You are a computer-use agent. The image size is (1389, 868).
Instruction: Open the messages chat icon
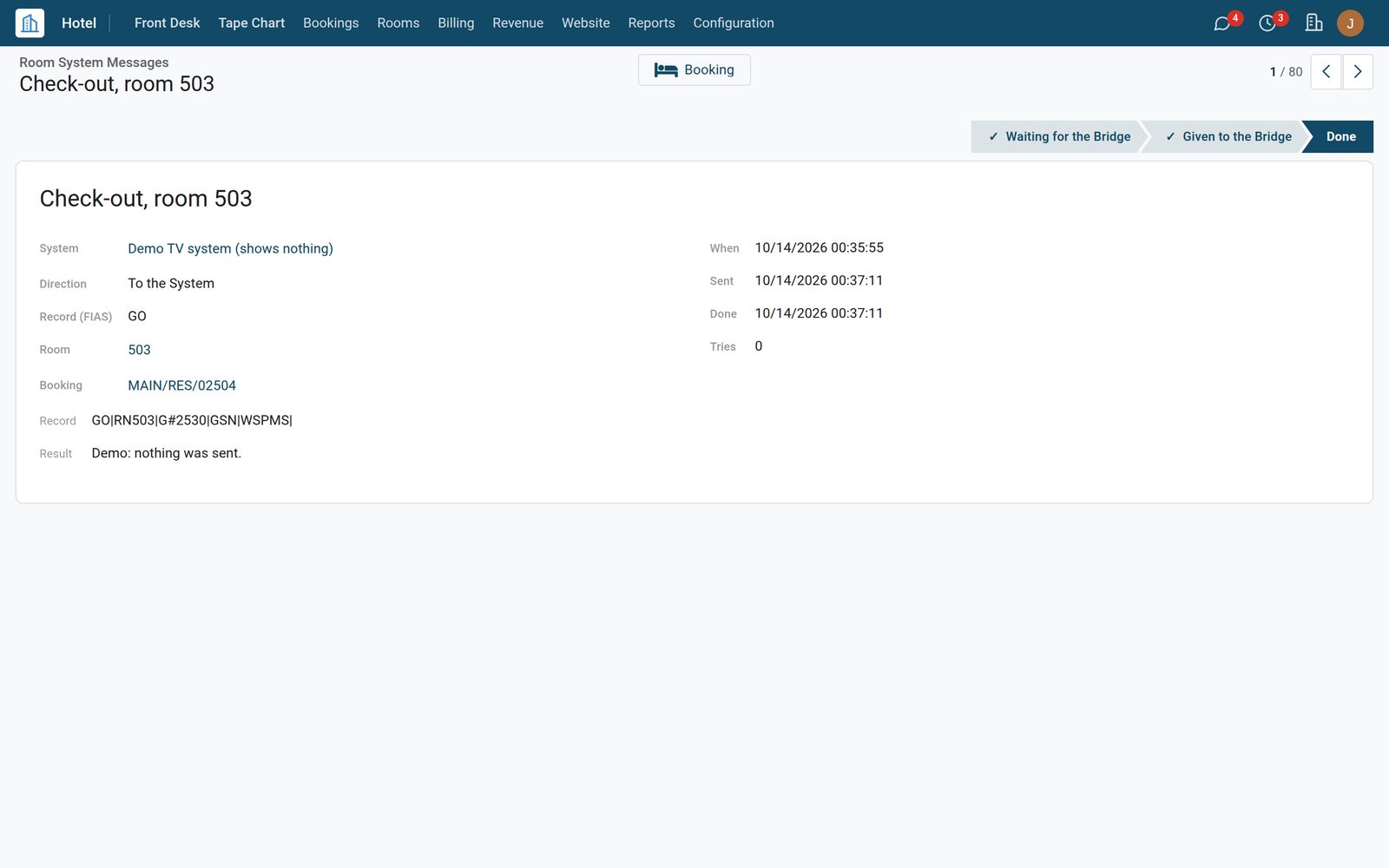(x=1222, y=23)
